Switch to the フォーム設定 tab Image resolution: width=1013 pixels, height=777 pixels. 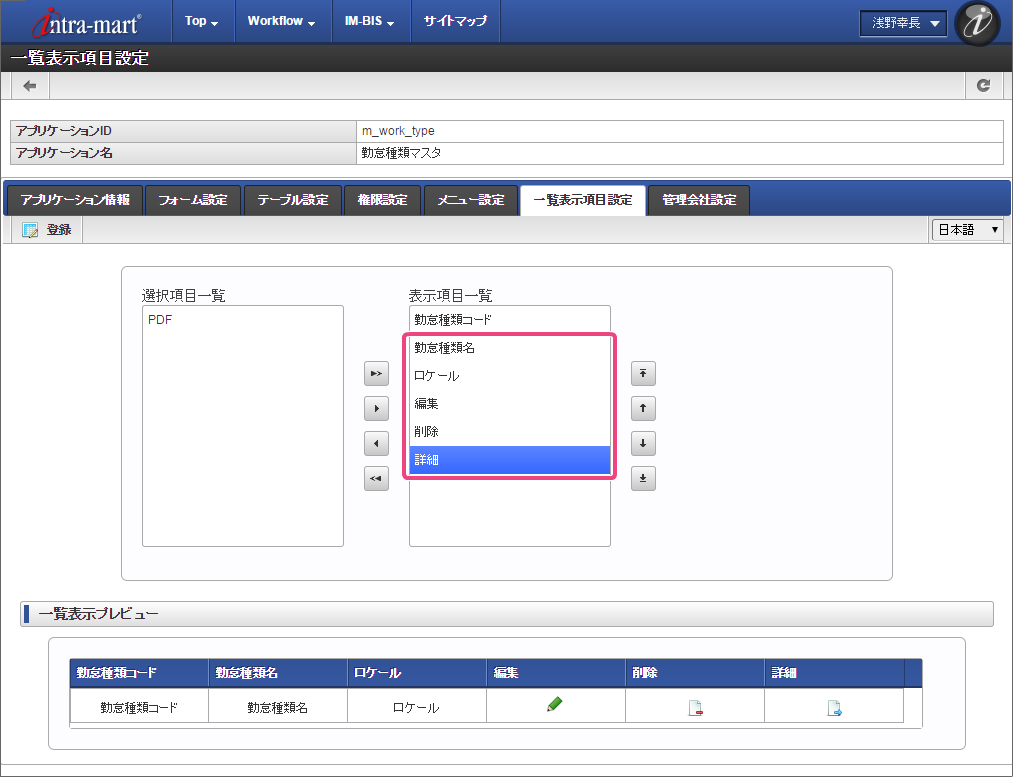[193, 200]
